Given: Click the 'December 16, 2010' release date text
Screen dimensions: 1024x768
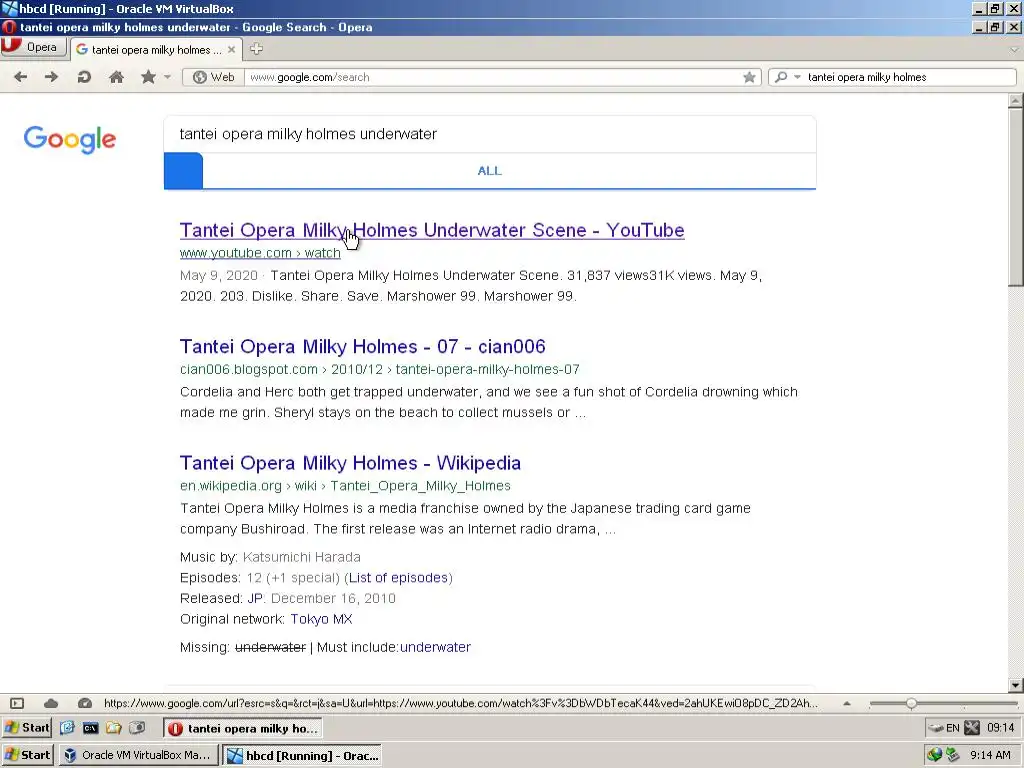Looking at the screenshot, I should tap(333, 598).
